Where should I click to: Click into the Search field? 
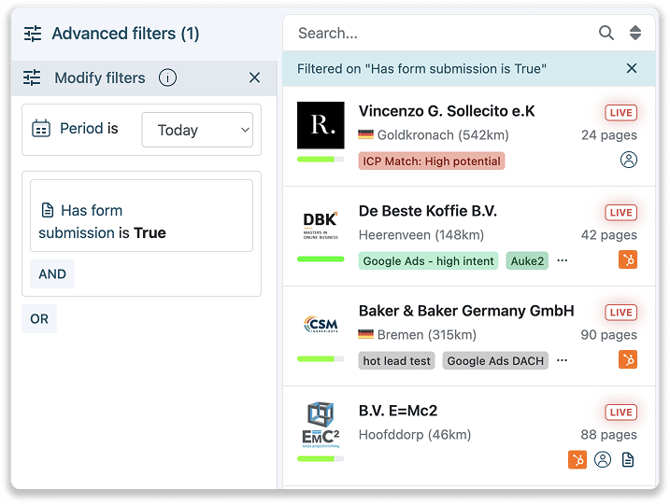click(x=440, y=33)
